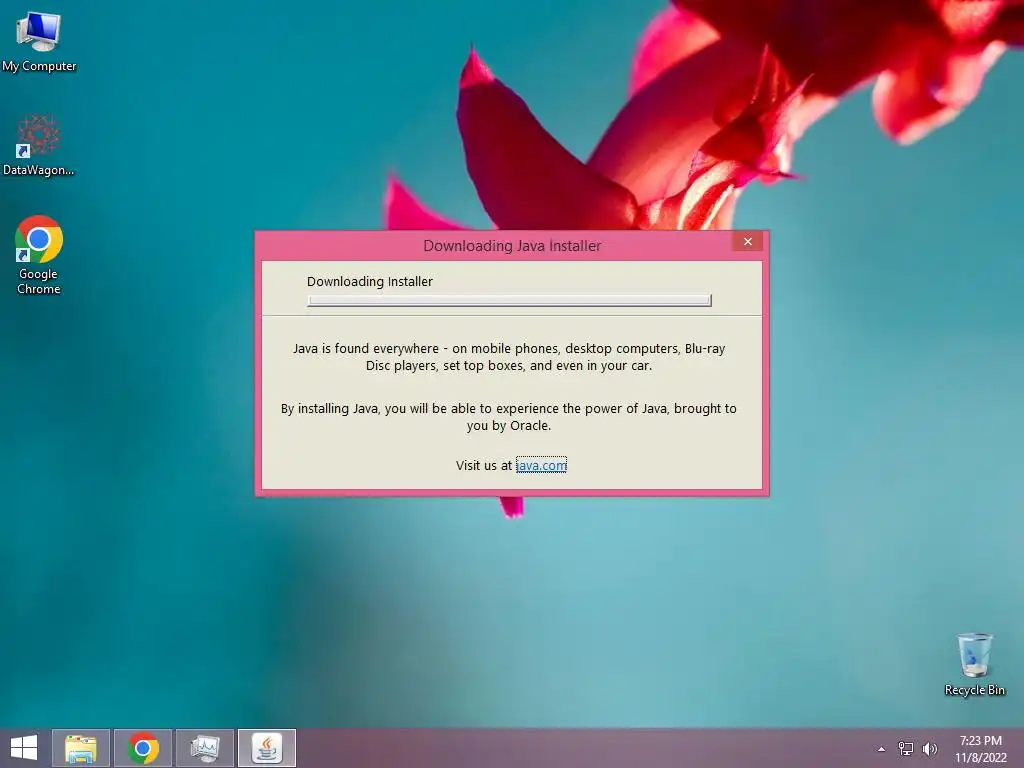
Task: Select the Recycle Bin desktop icon
Action: tap(974, 664)
